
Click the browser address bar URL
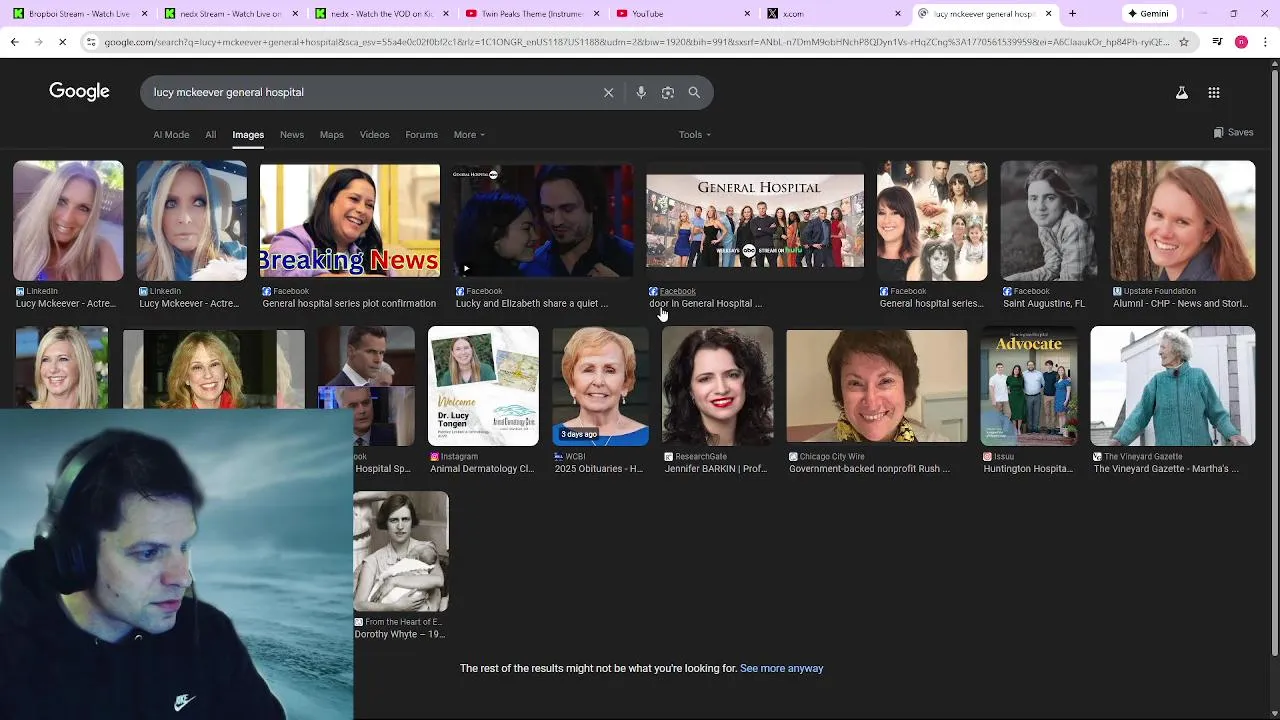pos(636,42)
